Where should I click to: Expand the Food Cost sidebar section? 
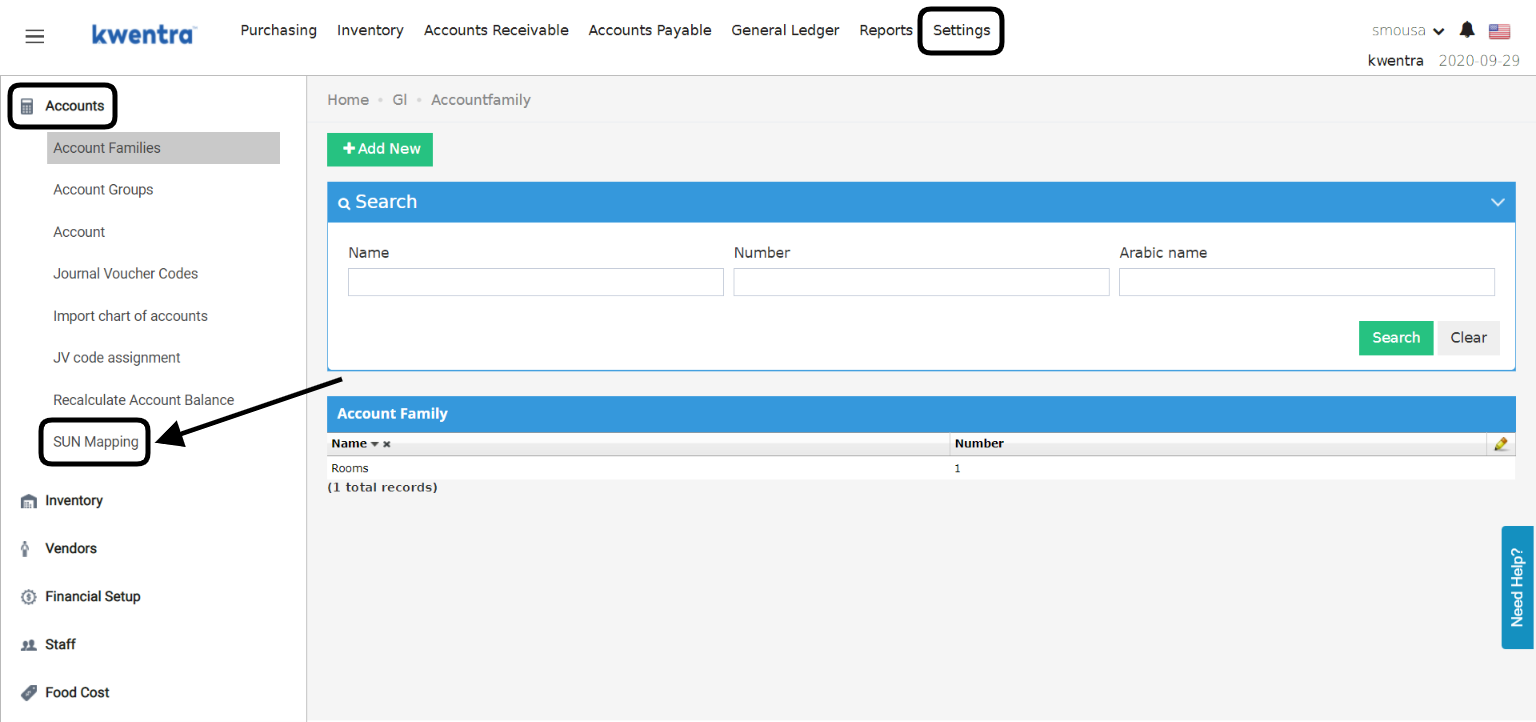(77, 693)
